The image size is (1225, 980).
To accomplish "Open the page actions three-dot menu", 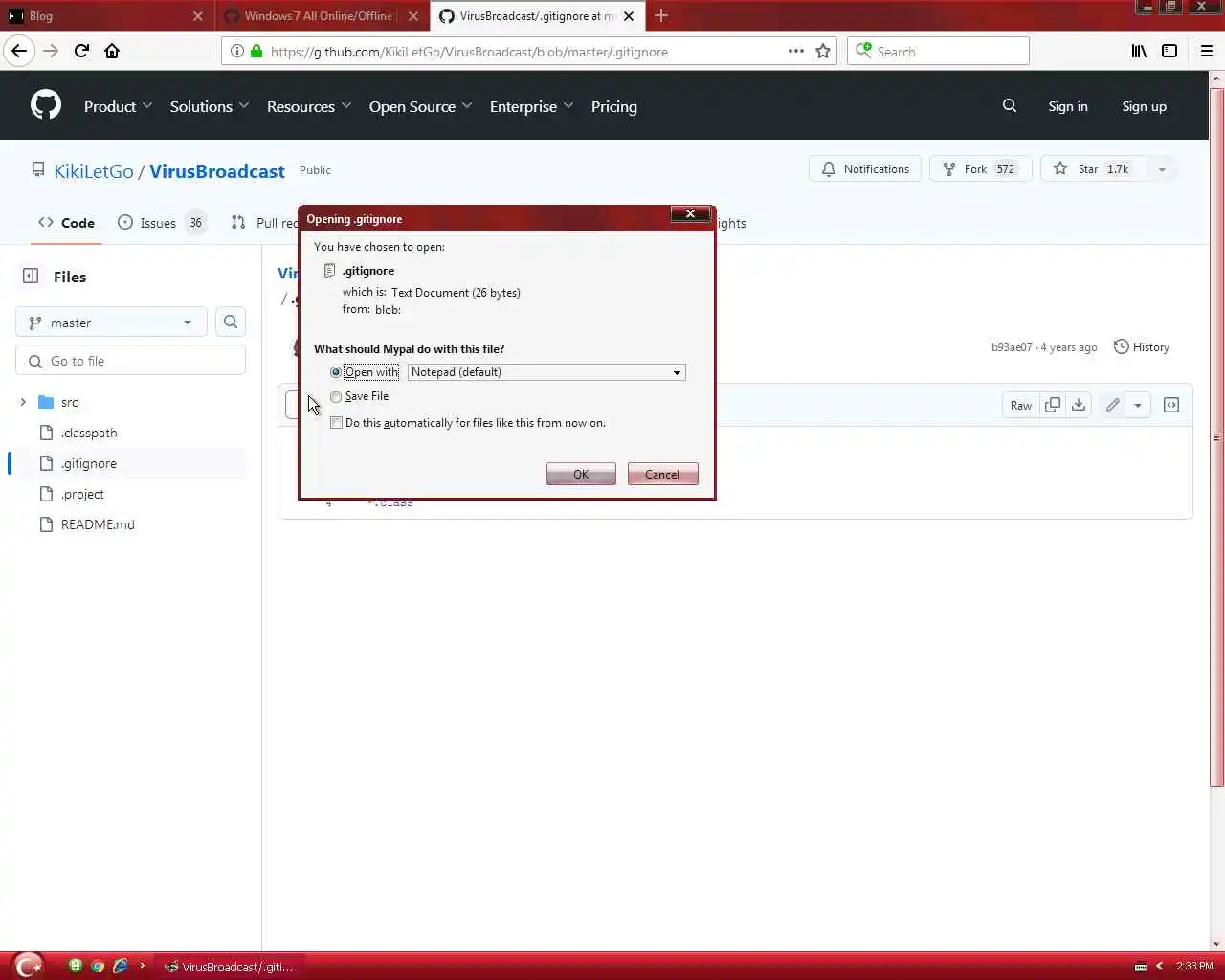I will pos(795,51).
